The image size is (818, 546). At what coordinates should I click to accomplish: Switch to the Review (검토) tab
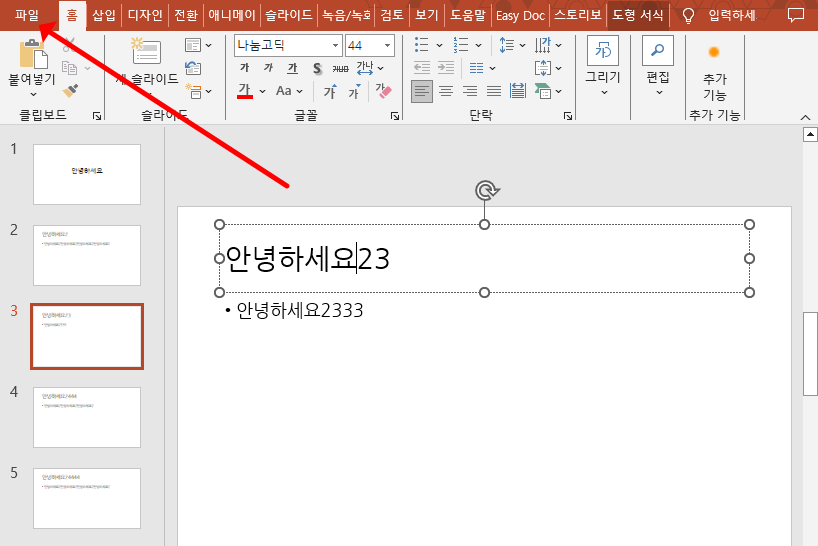pyautogui.click(x=392, y=15)
